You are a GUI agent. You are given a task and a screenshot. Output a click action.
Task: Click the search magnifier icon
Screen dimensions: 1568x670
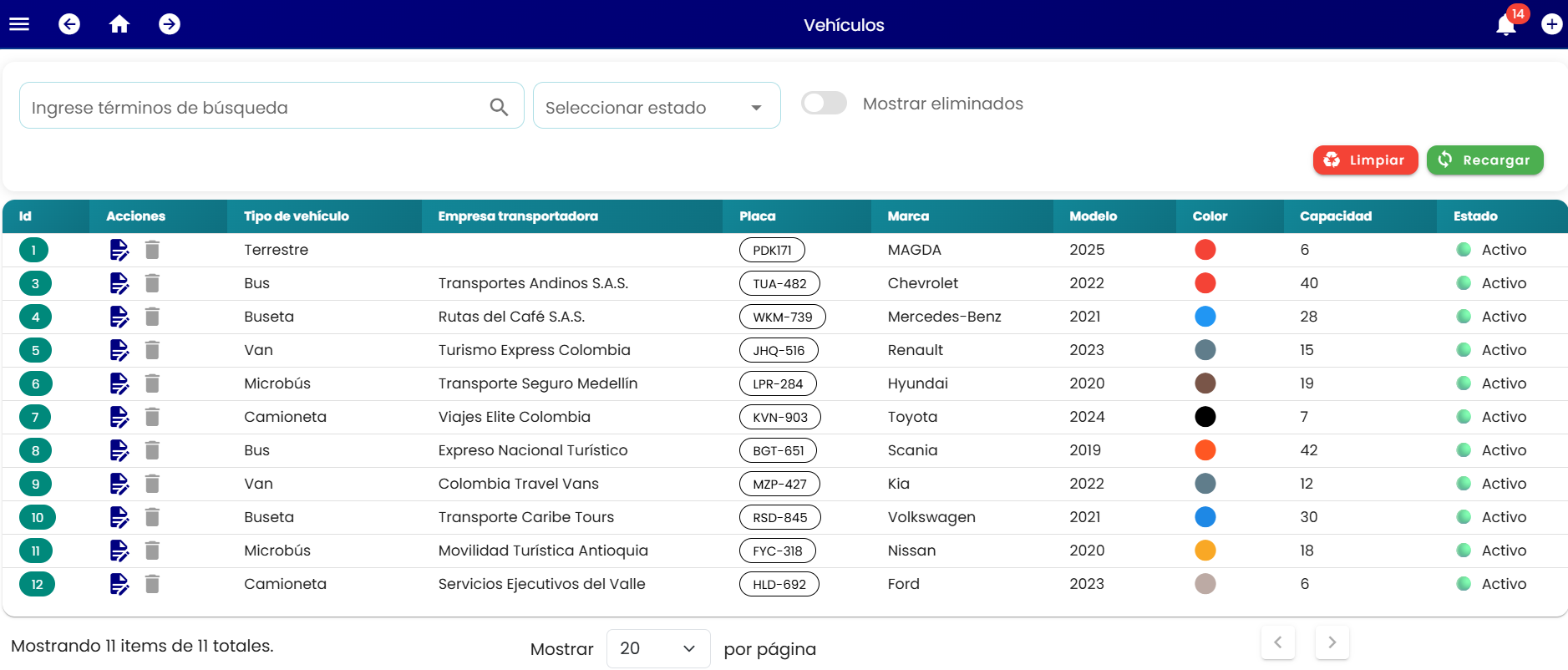click(x=499, y=107)
